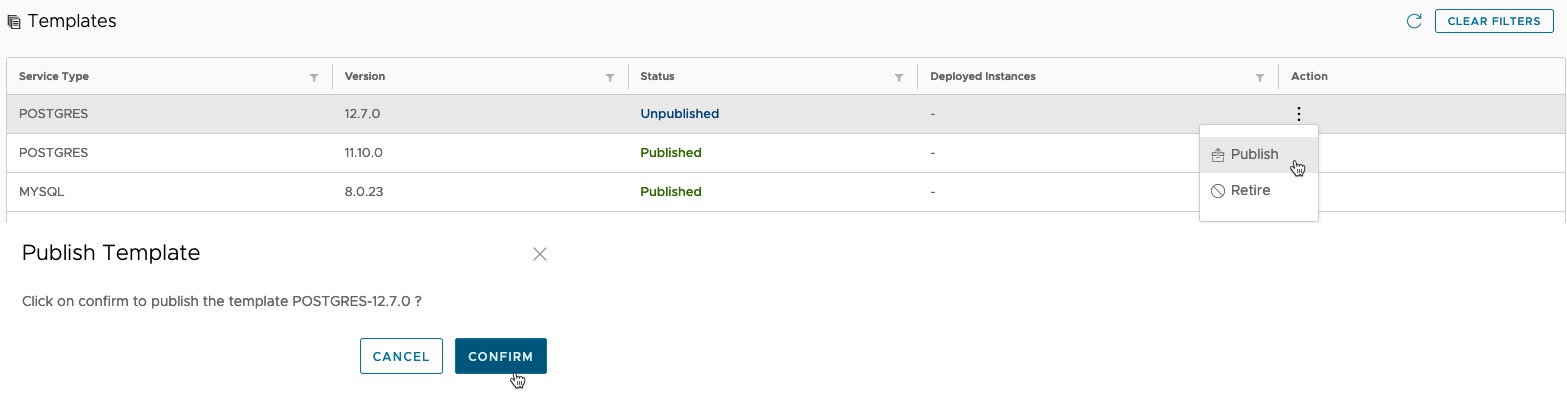Click the confirm publish message text
Screen dimensions: 1567x396
coord(221,301)
